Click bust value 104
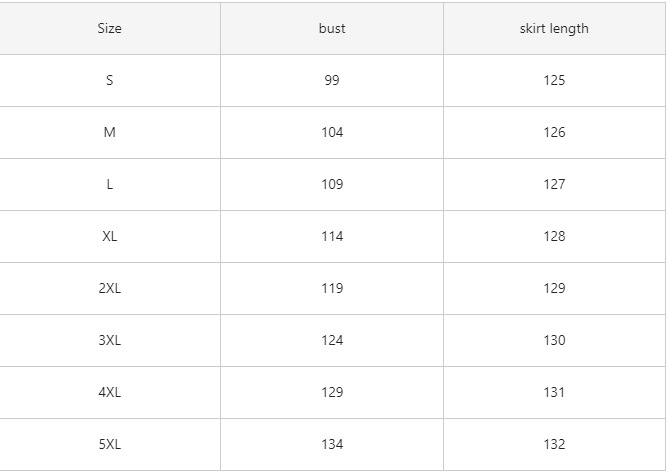This screenshot has width=669, height=473. pyautogui.click(x=332, y=132)
